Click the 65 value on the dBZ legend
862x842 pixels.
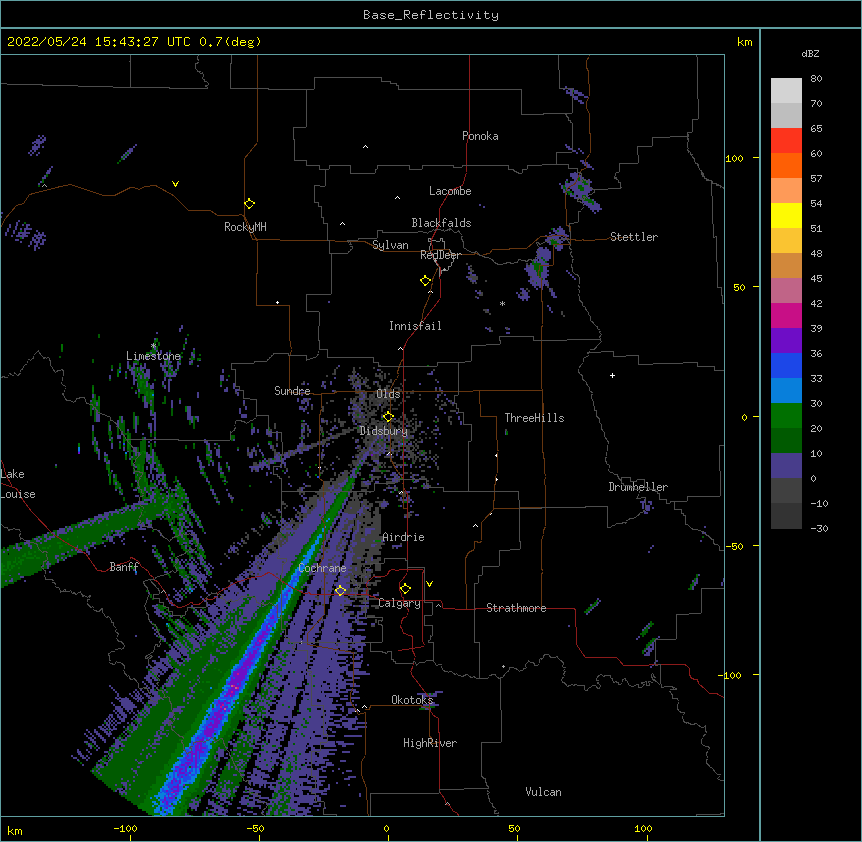pos(816,129)
